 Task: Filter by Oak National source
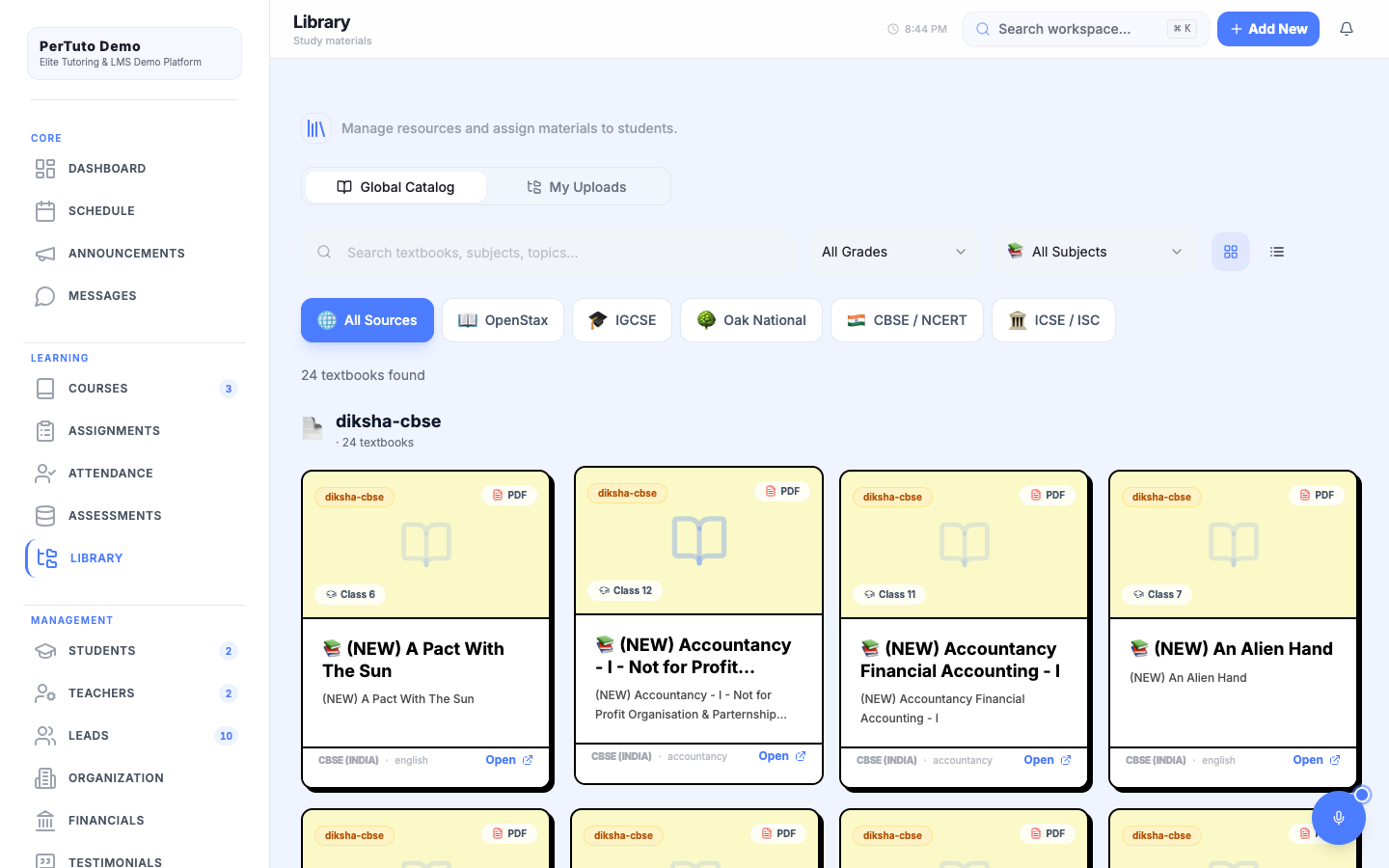[751, 320]
